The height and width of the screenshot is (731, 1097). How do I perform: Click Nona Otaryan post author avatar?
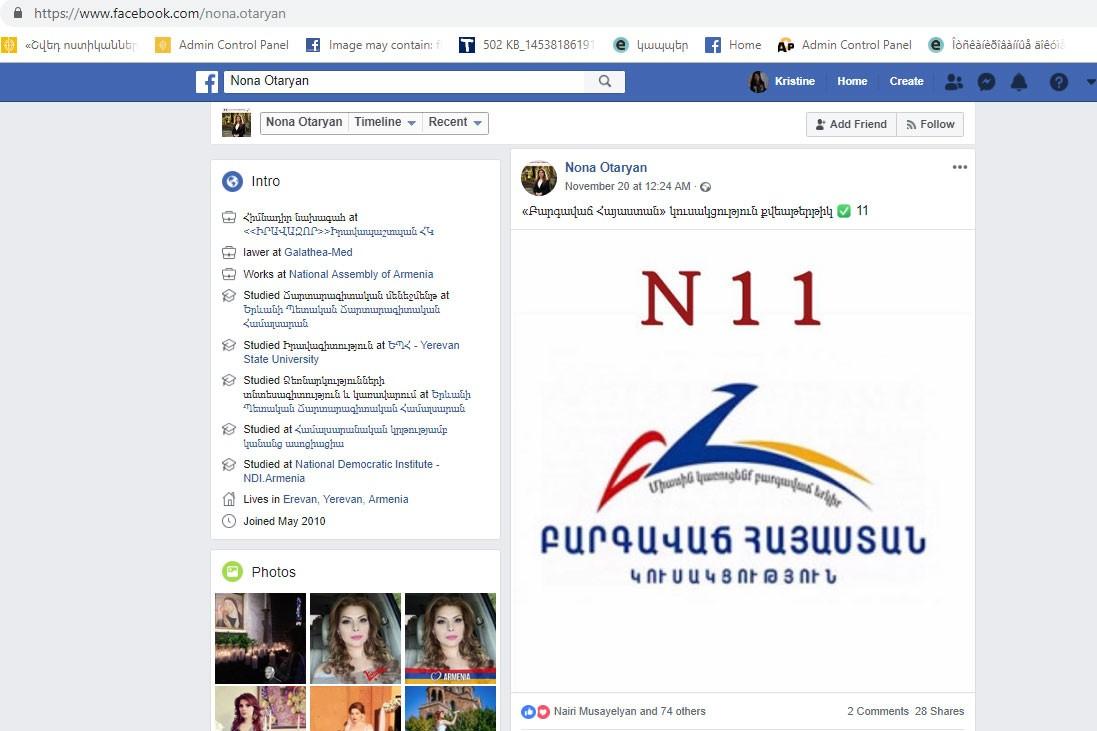[x=539, y=178]
